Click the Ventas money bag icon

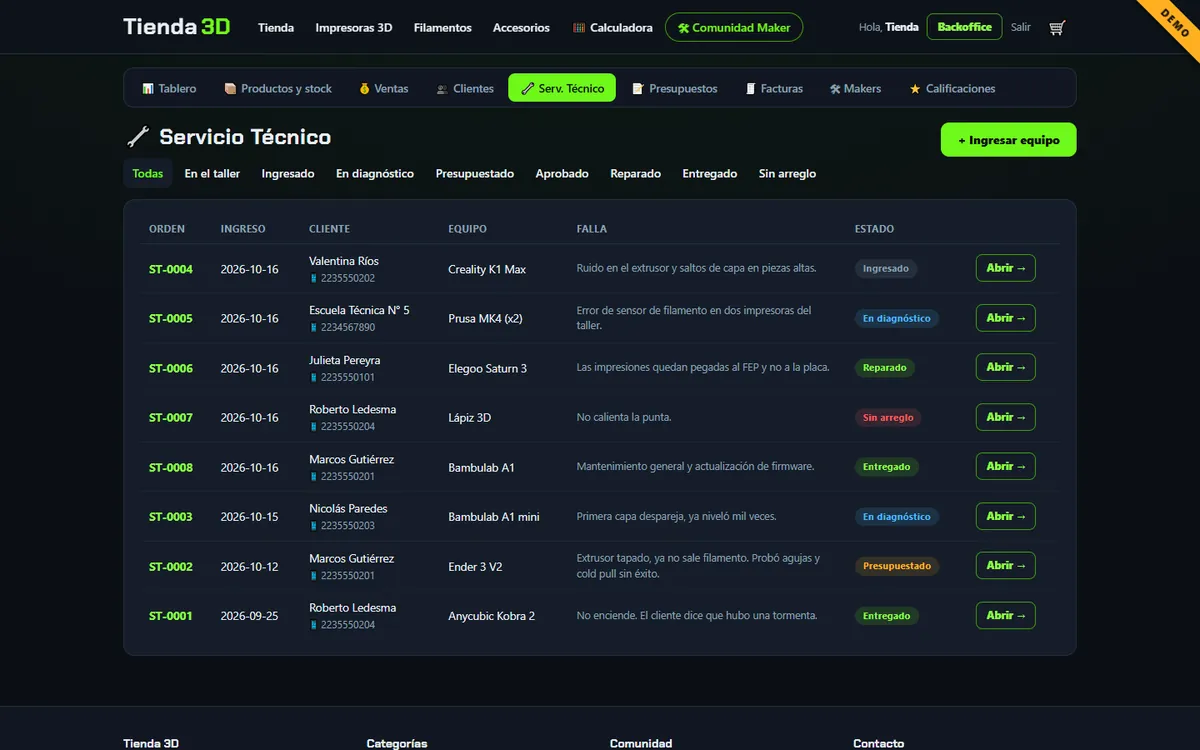pos(365,88)
